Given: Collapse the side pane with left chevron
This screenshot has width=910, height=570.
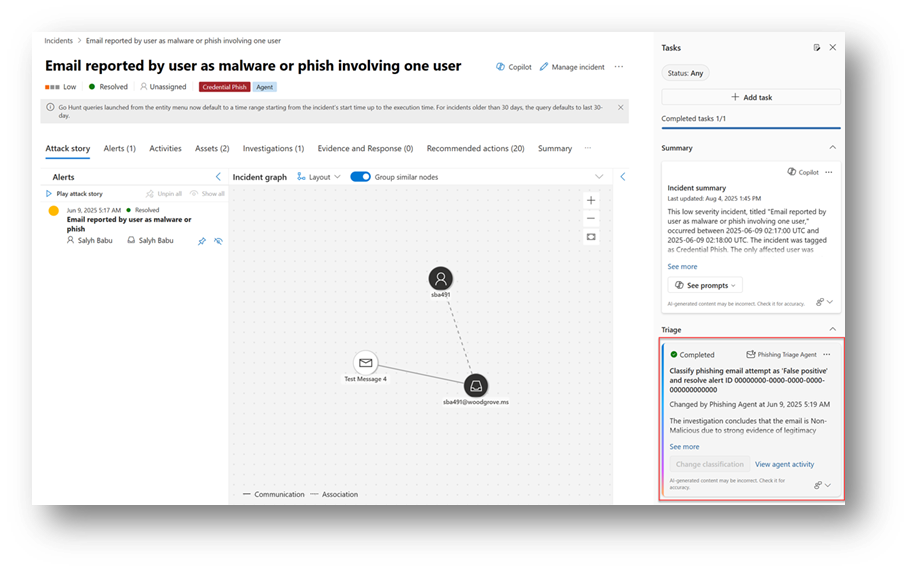Looking at the screenshot, I should (623, 176).
